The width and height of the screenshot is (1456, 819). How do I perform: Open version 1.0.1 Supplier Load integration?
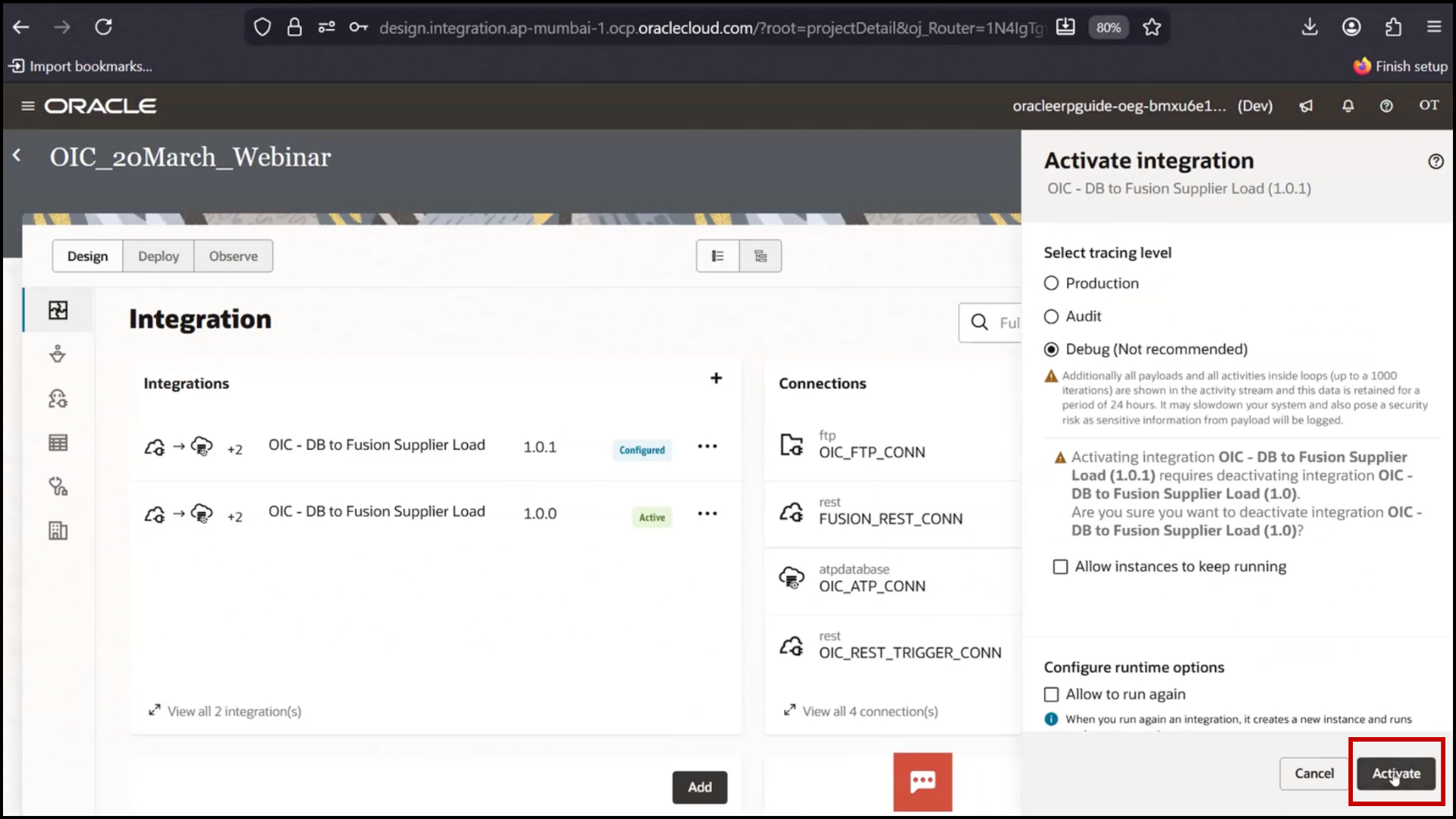pyautogui.click(x=376, y=445)
